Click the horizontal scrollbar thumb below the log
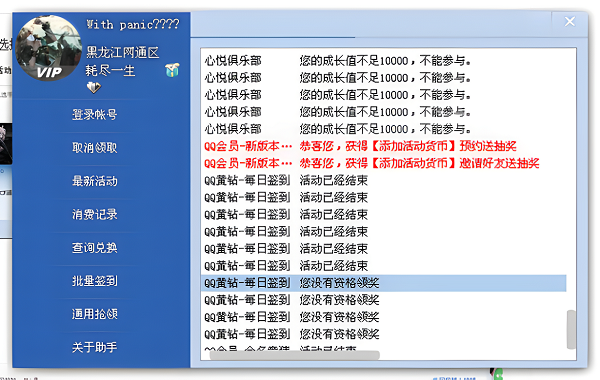 [295, 356]
